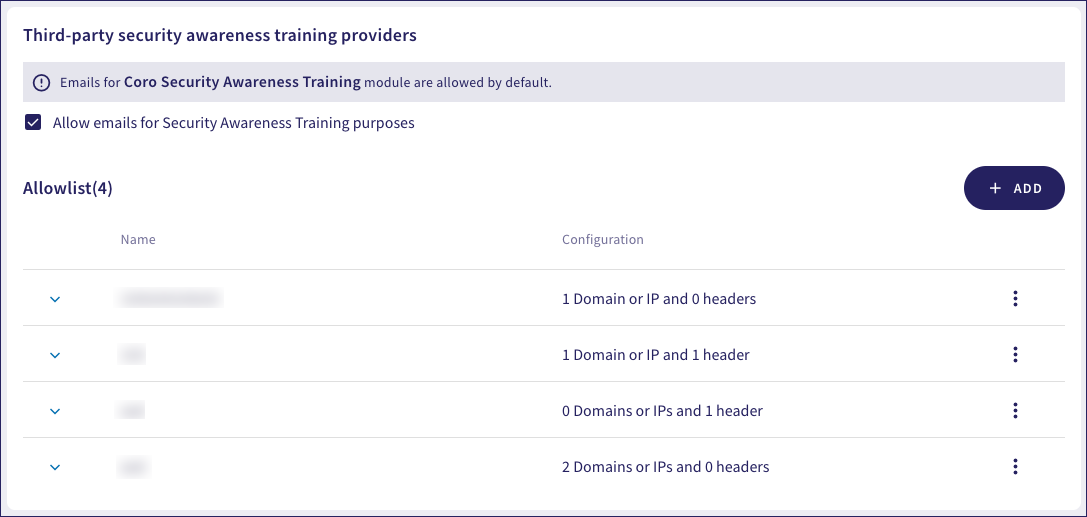Select the "2 Domains or IPs and 0 headers" text
This screenshot has width=1087, height=517.
[x=666, y=466]
